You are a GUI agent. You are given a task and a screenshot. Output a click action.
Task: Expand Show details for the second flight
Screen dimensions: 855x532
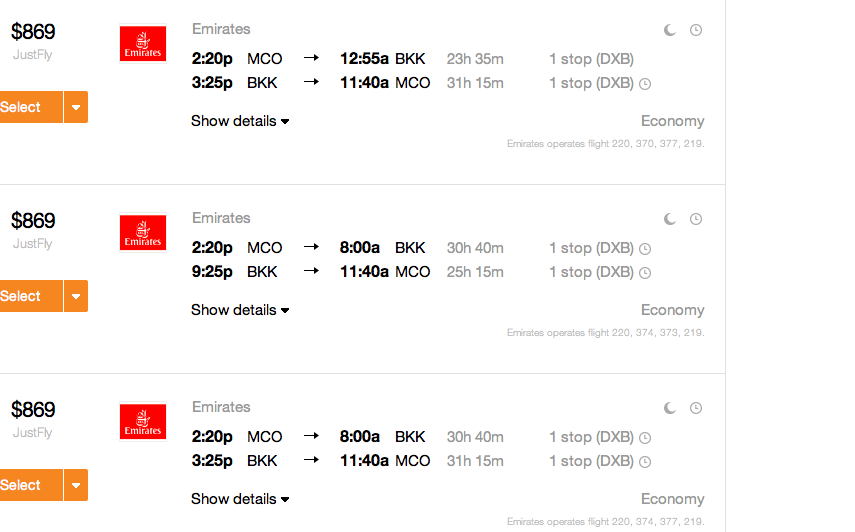point(240,310)
